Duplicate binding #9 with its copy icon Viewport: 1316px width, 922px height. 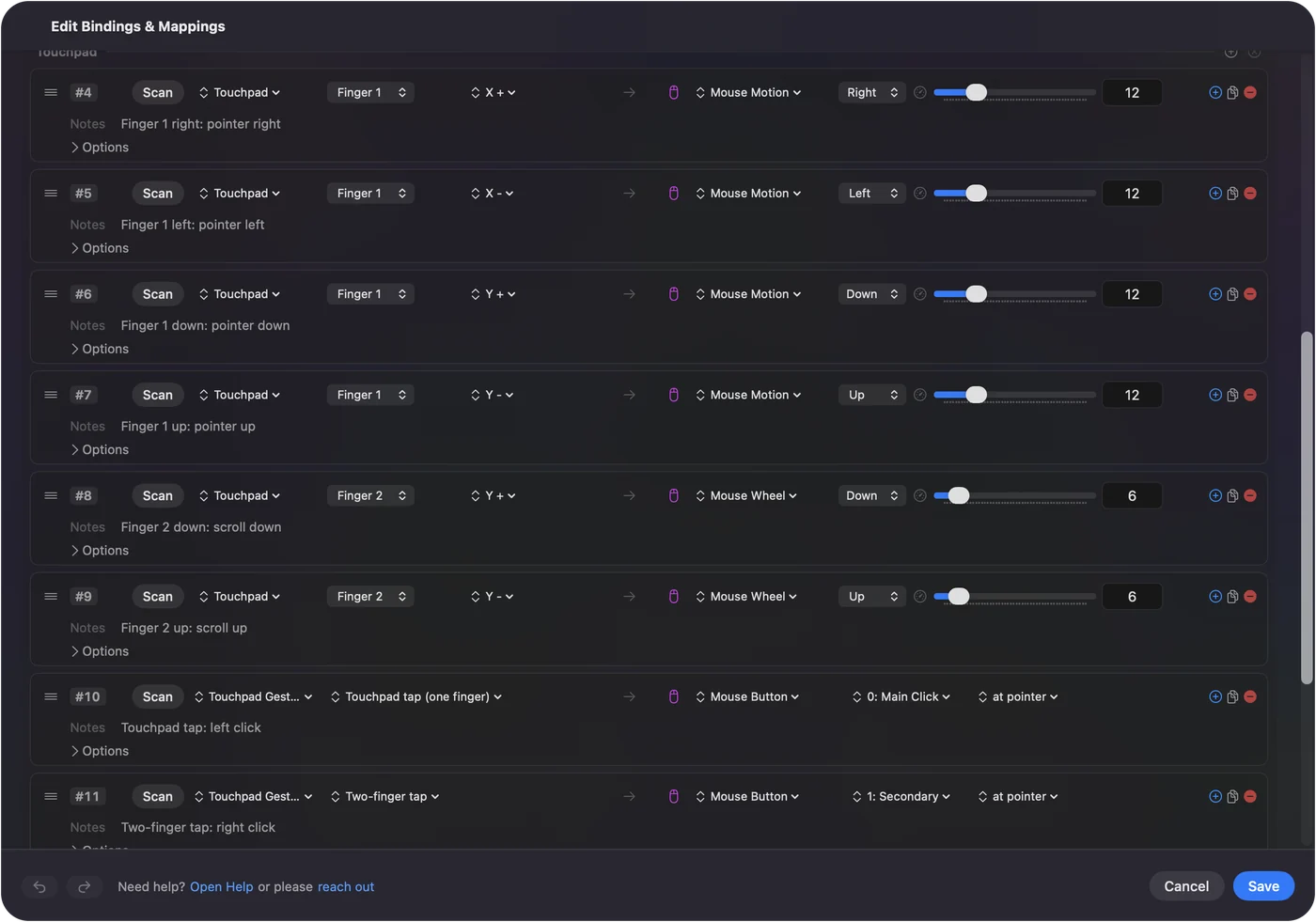tap(1232, 597)
